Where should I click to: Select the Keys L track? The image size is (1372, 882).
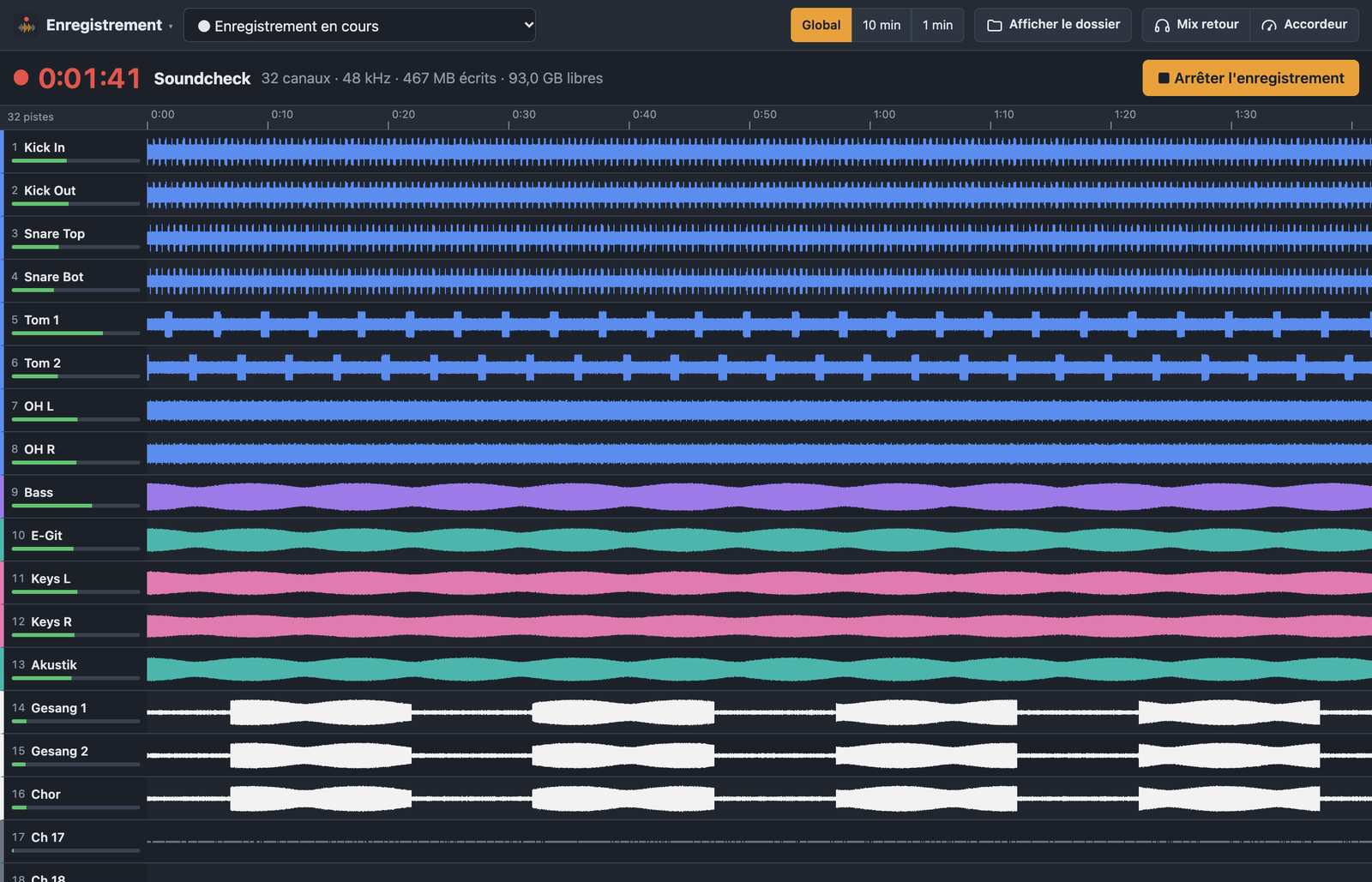[x=75, y=583]
